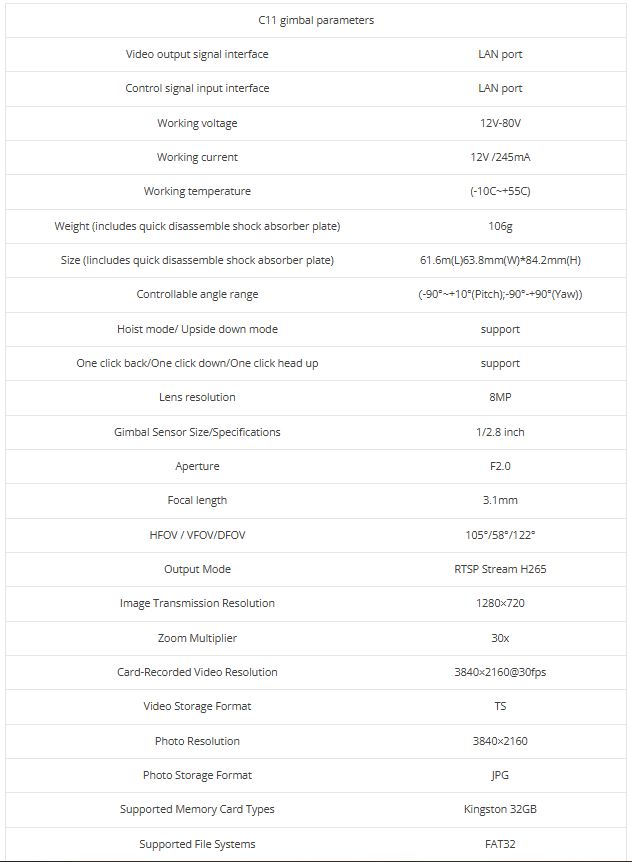
Task: Click the "30x" zoom multiplier value
Action: 500,638
